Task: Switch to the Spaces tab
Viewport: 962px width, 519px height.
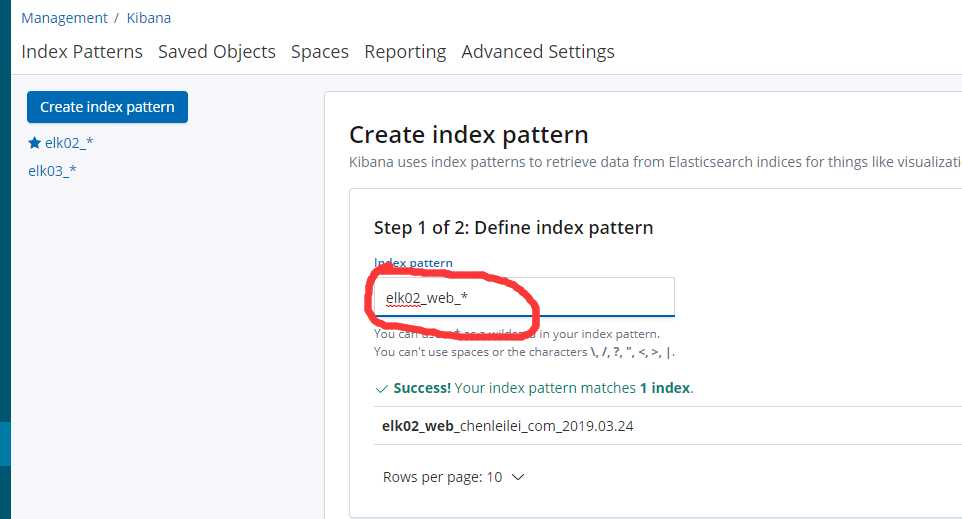Action: tap(320, 52)
